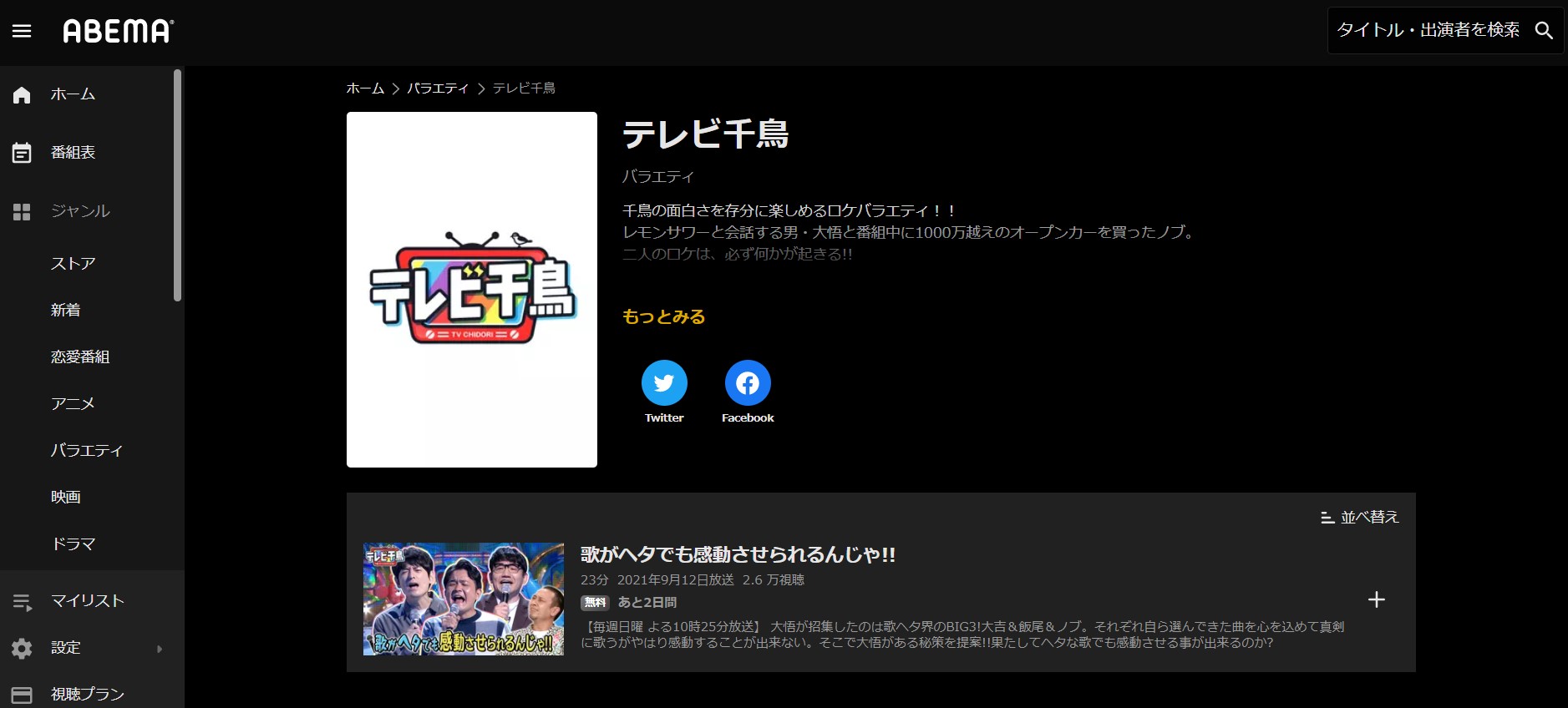Share on Twitter via bird icon
1568x708 pixels.
point(664,382)
